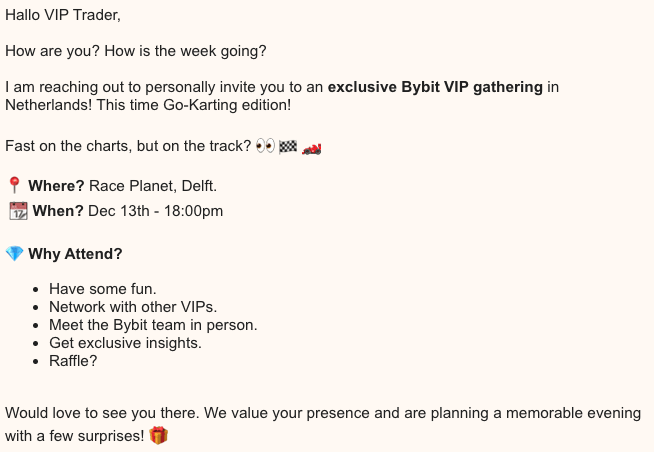Image resolution: width=654 pixels, height=452 pixels.
Task: Click the calendar emoji beside When
Action: [17, 211]
